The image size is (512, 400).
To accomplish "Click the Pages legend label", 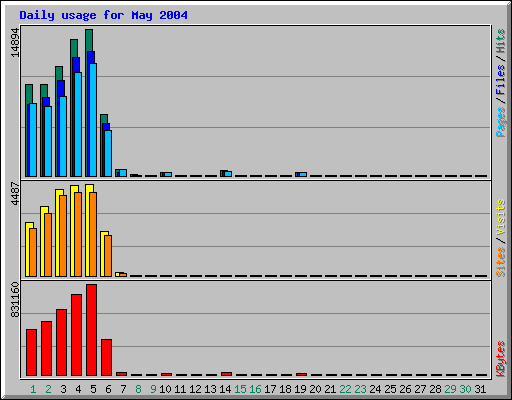I will click(x=500, y=122).
